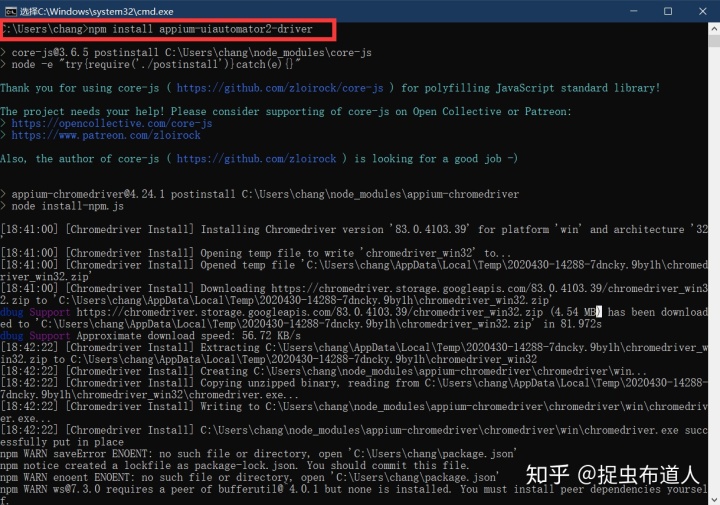Click 'Approximate download speed: 56.72 KB/s' text
This screenshot has height=505, width=720.
pyautogui.click(x=189, y=336)
